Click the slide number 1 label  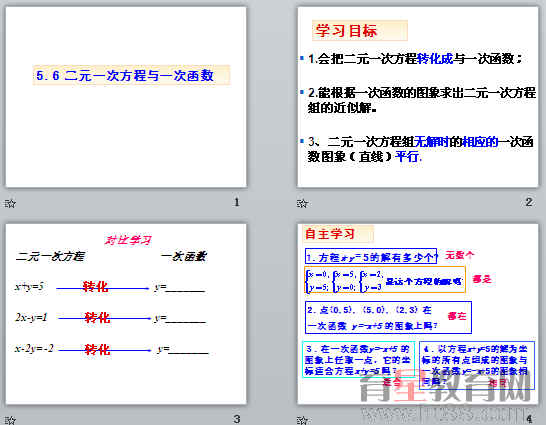click(237, 202)
